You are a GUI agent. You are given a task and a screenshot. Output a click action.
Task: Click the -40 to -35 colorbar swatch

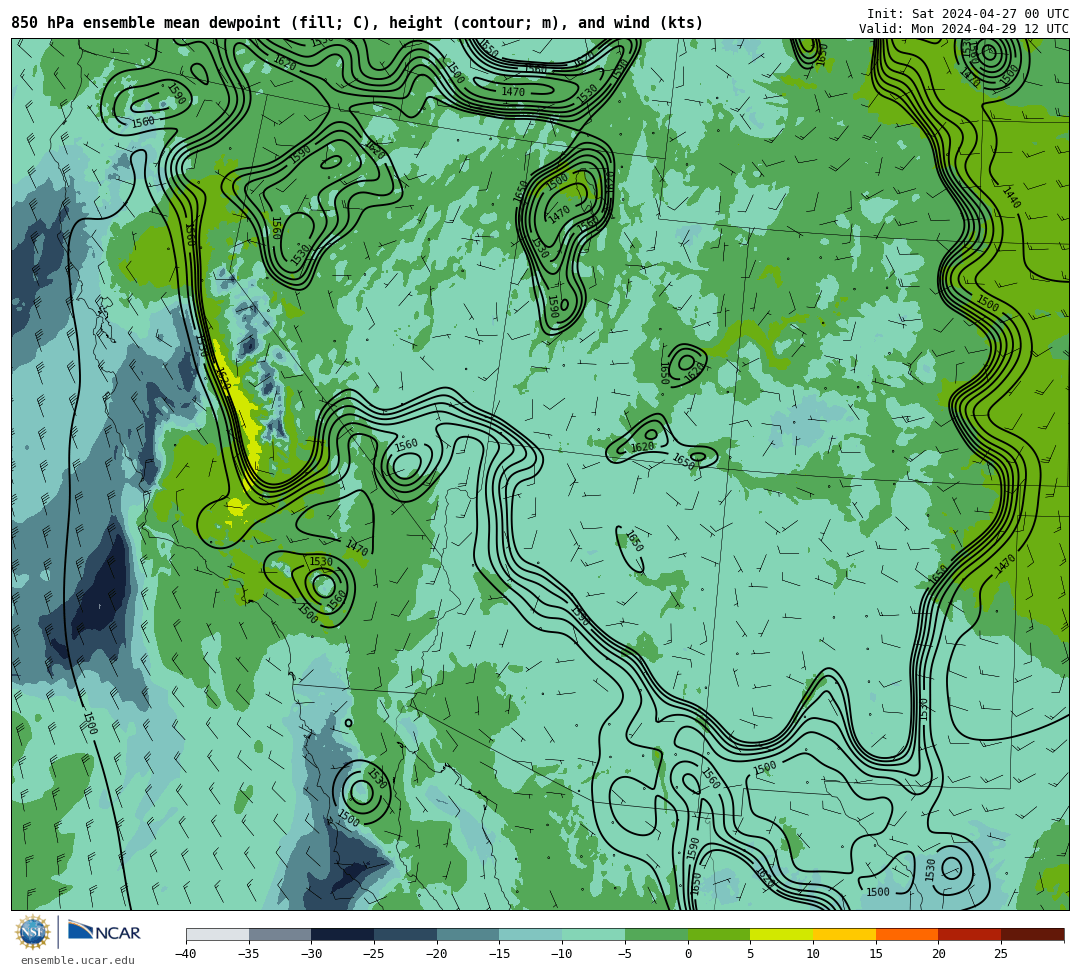click(x=217, y=934)
